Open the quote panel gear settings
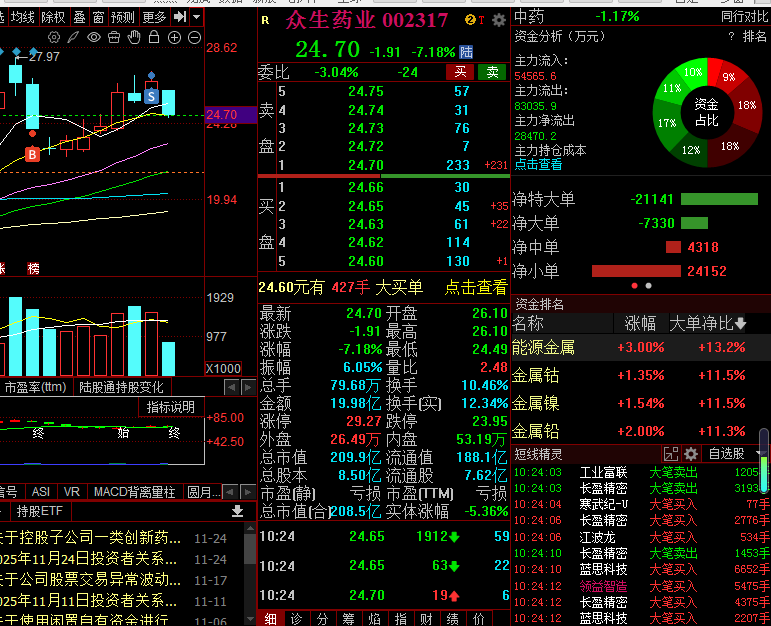 499,20
